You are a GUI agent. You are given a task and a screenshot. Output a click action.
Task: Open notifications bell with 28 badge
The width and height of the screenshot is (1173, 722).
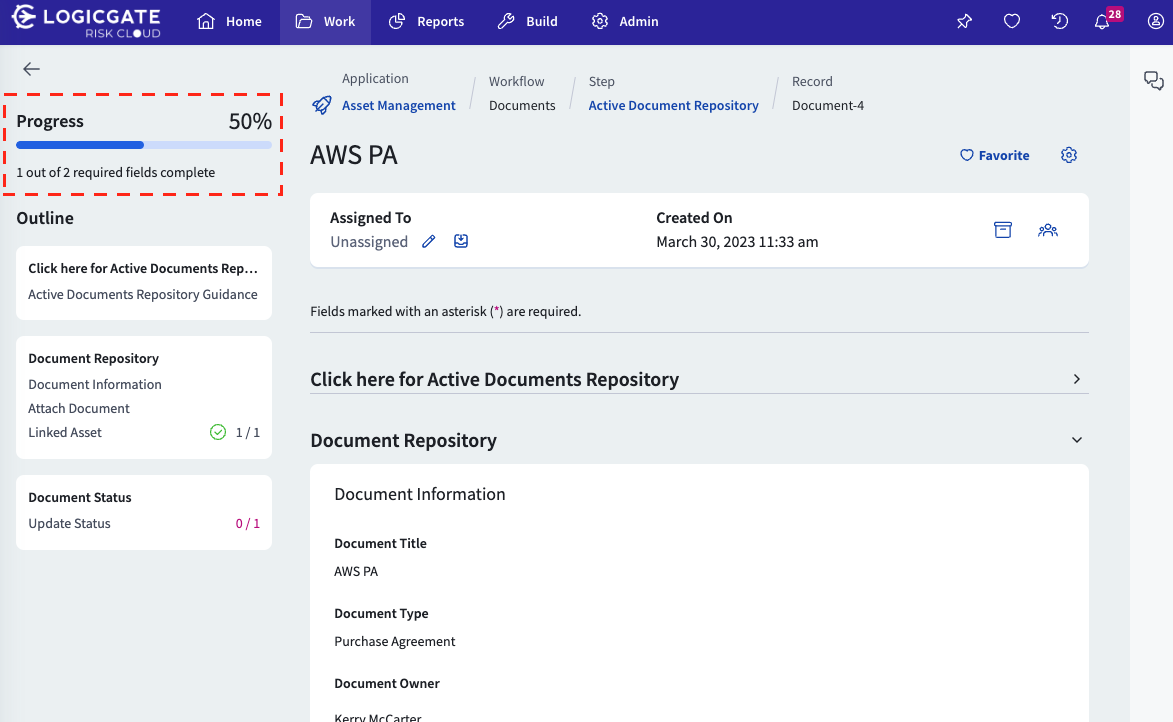(x=1103, y=22)
